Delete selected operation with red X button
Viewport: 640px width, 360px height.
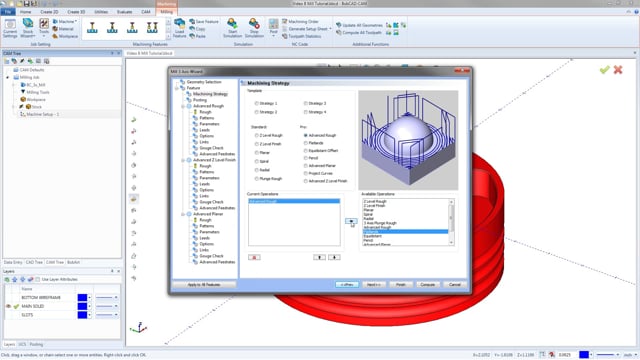point(254,257)
